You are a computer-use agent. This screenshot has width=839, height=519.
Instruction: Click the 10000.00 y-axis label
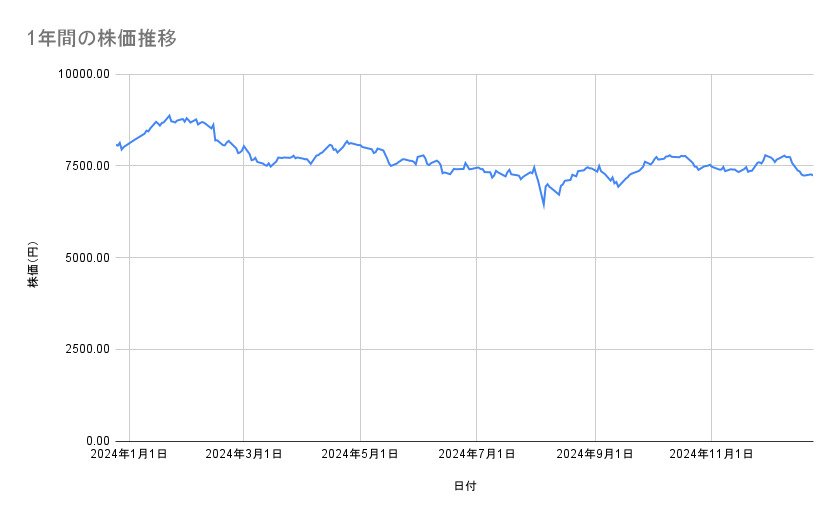(83, 74)
